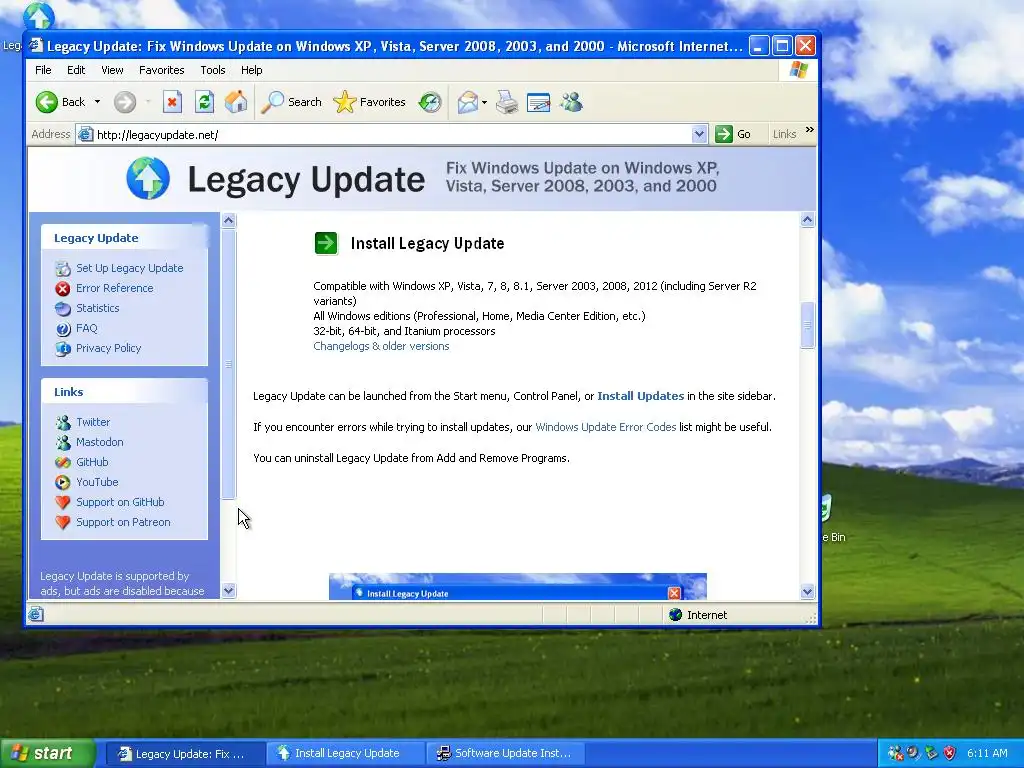The image size is (1024, 768).
Task: Click the Legacy Update: Fix taskbar button
Action: tap(184, 754)
